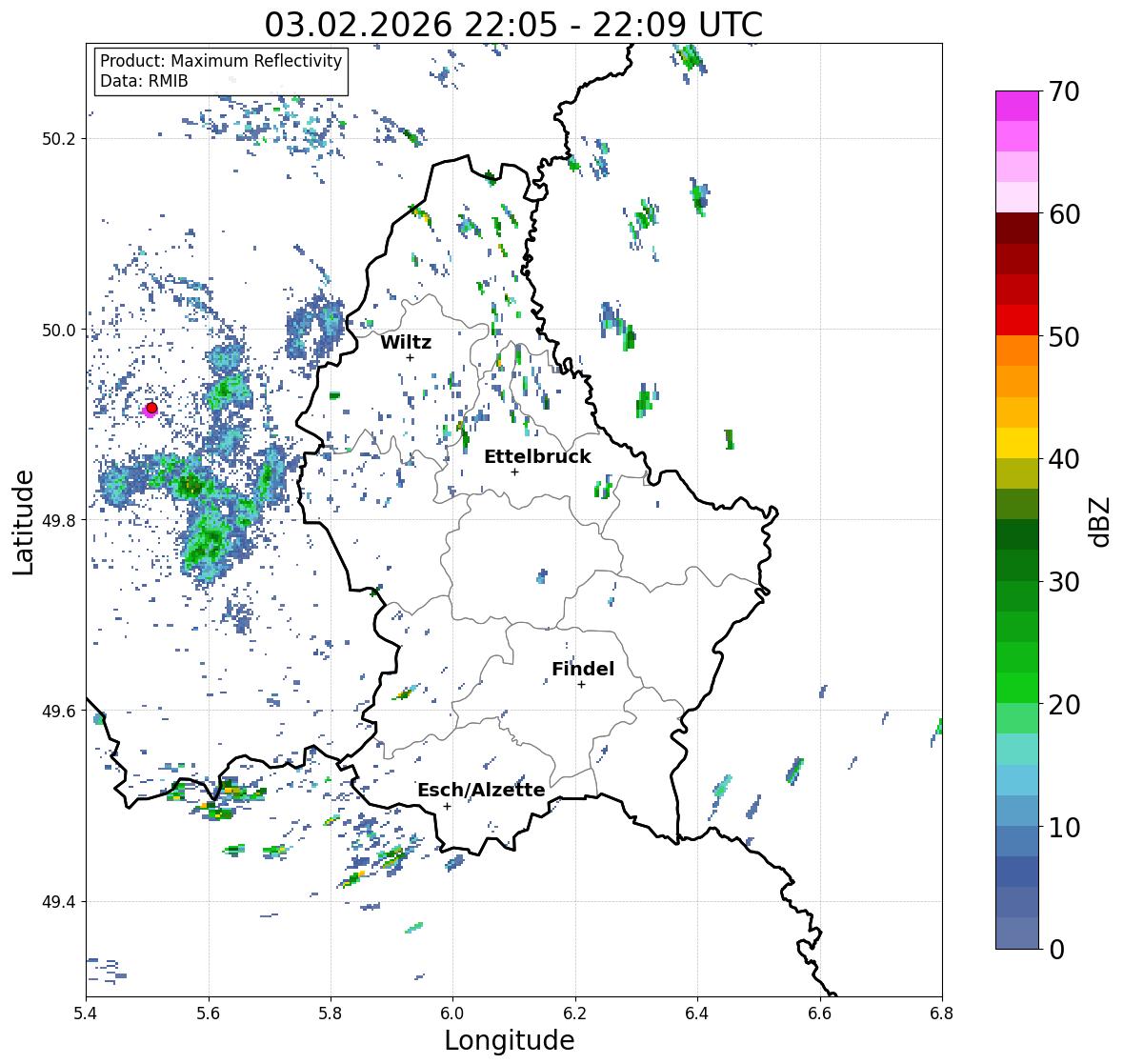Click the colorbar tick value 70
The width and height of the screenshot is (1123, 1064).
(1063, 91)
